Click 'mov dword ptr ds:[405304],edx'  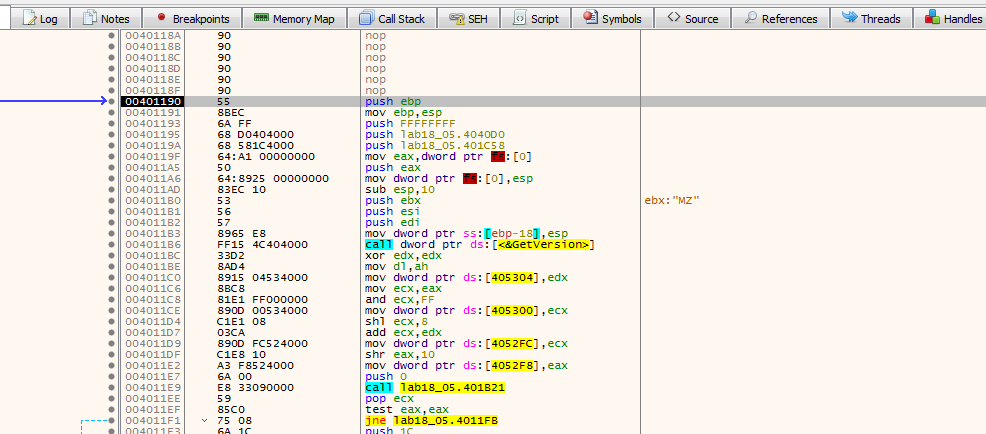coord(466,278)
